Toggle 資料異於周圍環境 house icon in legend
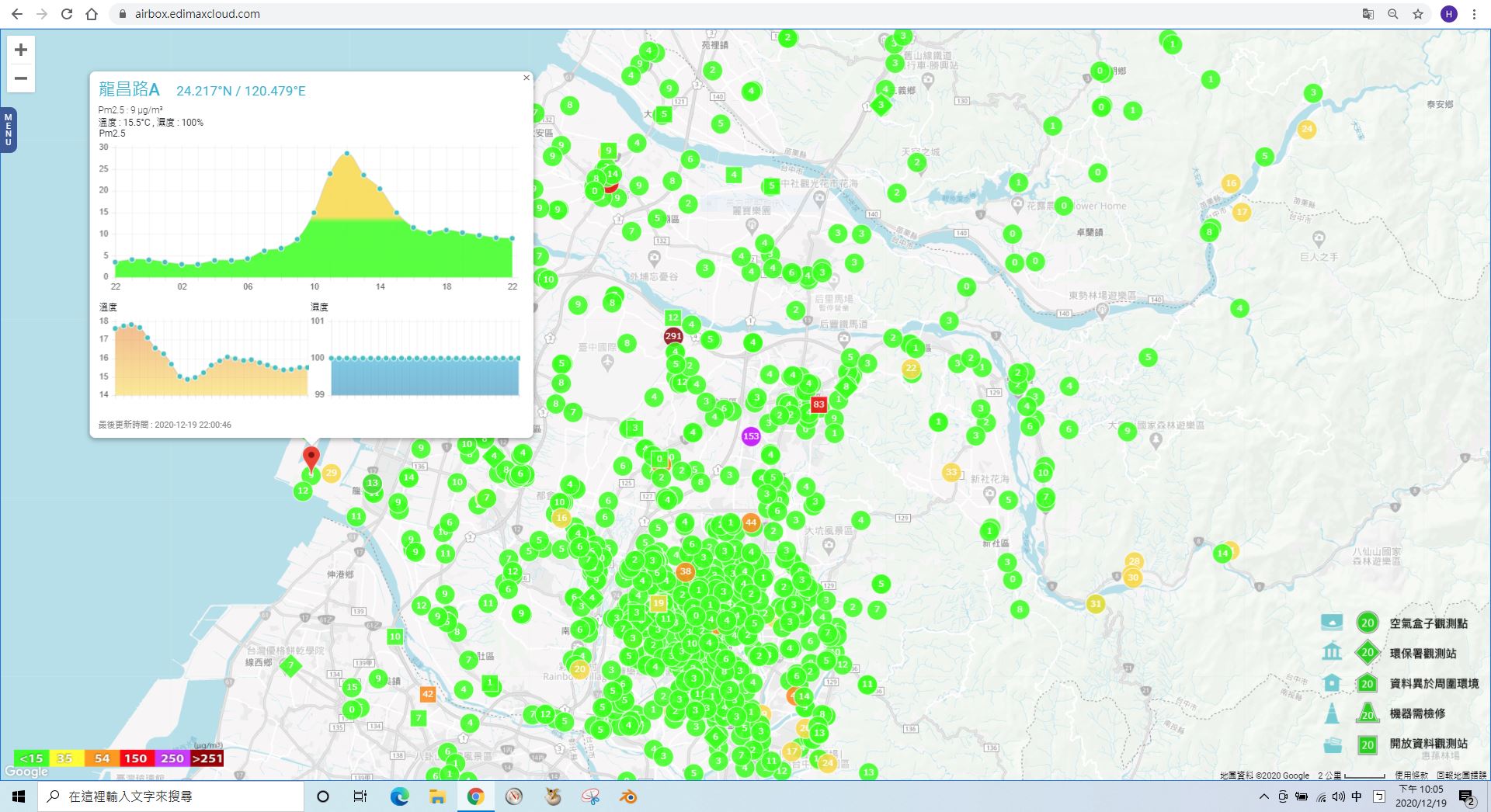 click(x=1332, y=682)
